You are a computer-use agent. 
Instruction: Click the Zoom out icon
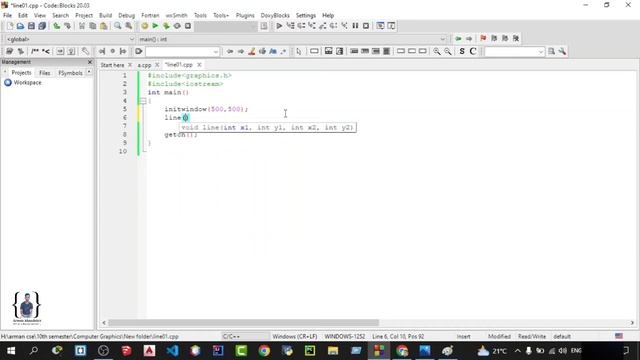(x=448, y=51)
